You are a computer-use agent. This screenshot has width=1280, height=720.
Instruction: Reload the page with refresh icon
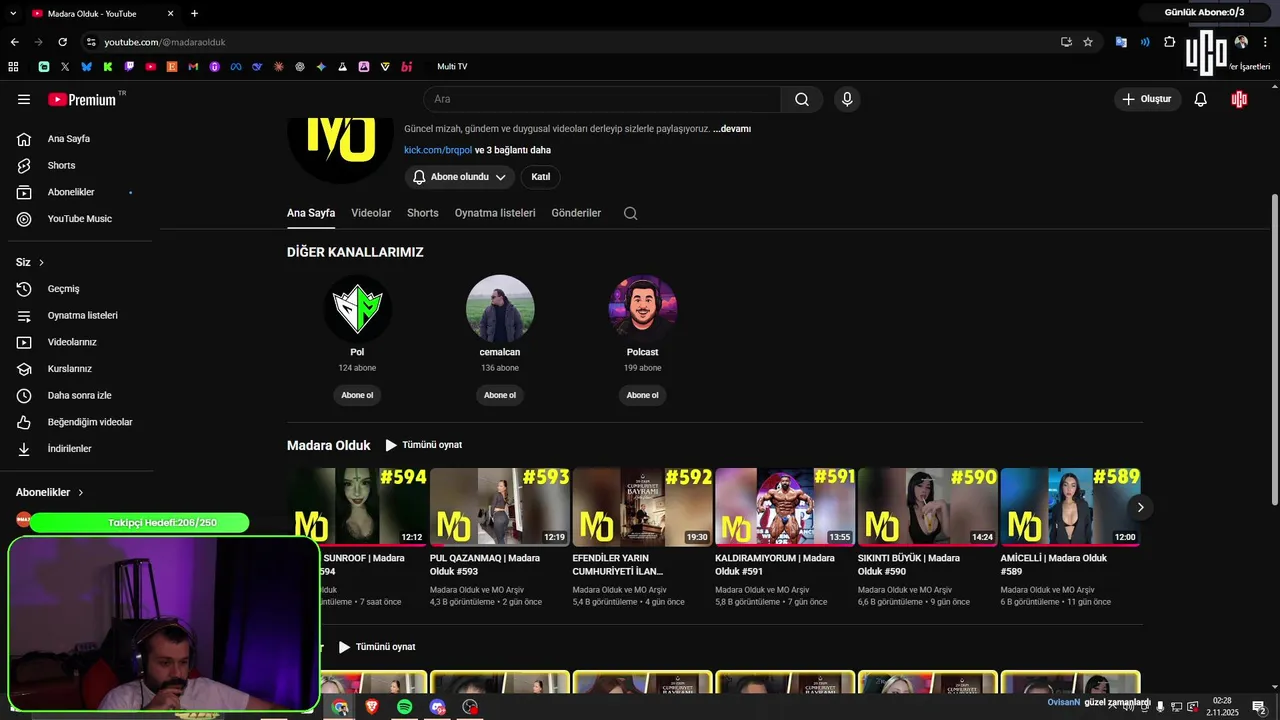(x=62, y=42)
